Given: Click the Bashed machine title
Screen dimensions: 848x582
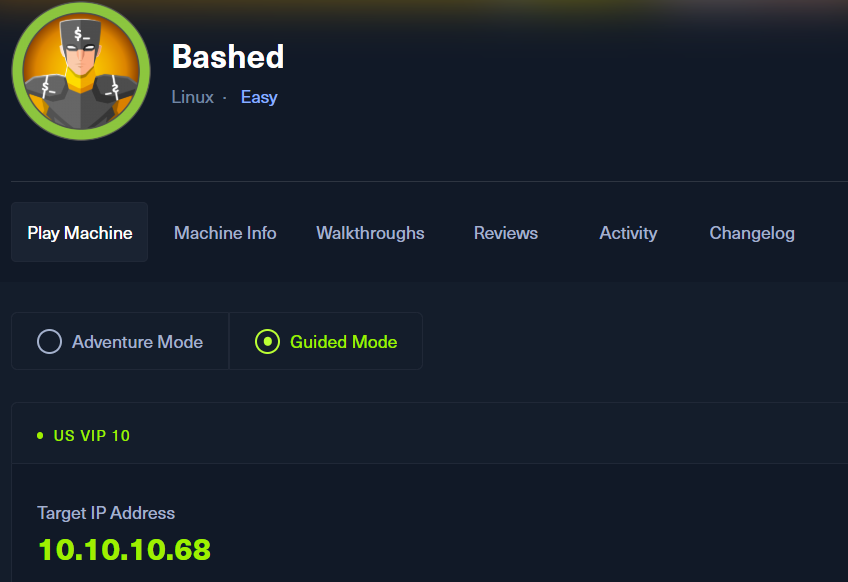Looking at the screenshot, I should tap(228, 57).
